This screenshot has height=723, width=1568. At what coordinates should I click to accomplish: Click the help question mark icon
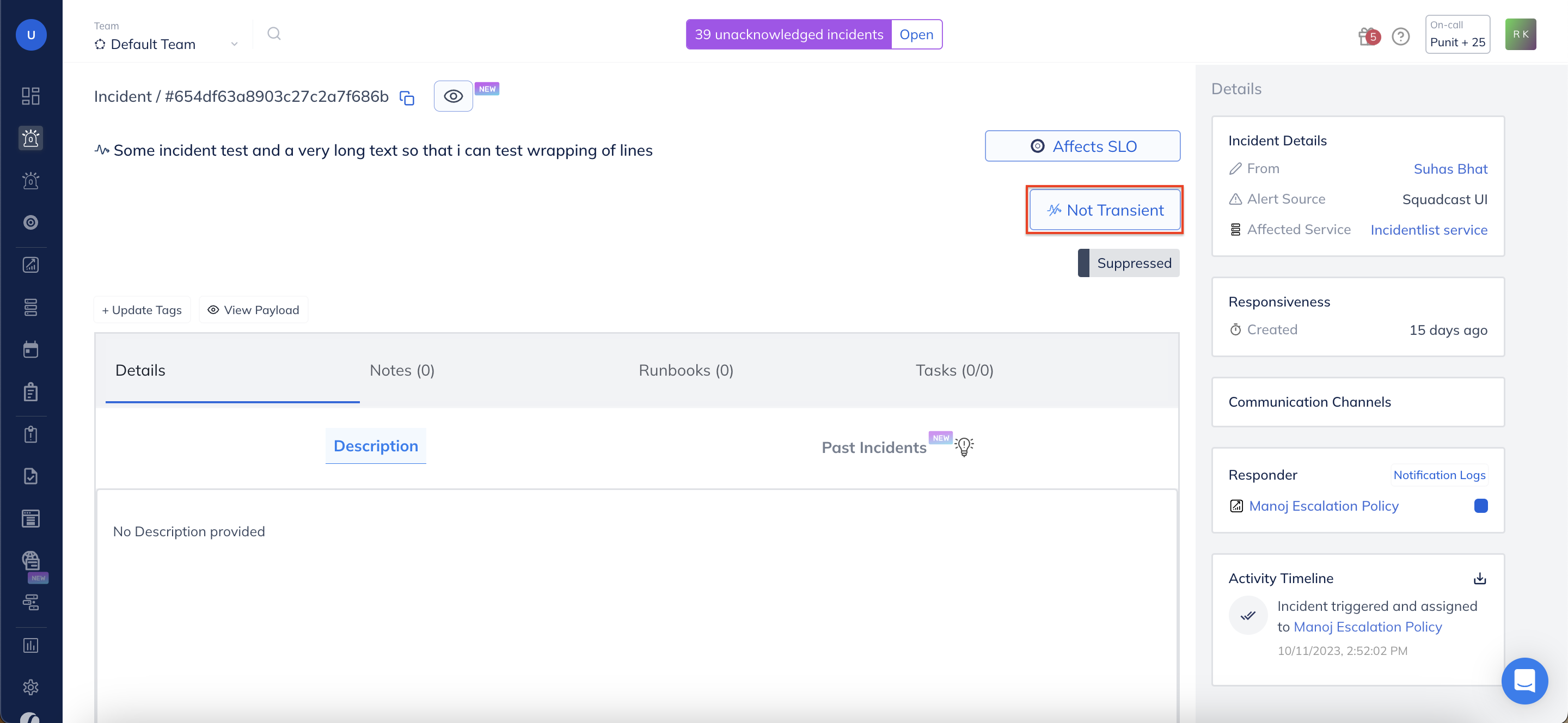pos(1400,36)
